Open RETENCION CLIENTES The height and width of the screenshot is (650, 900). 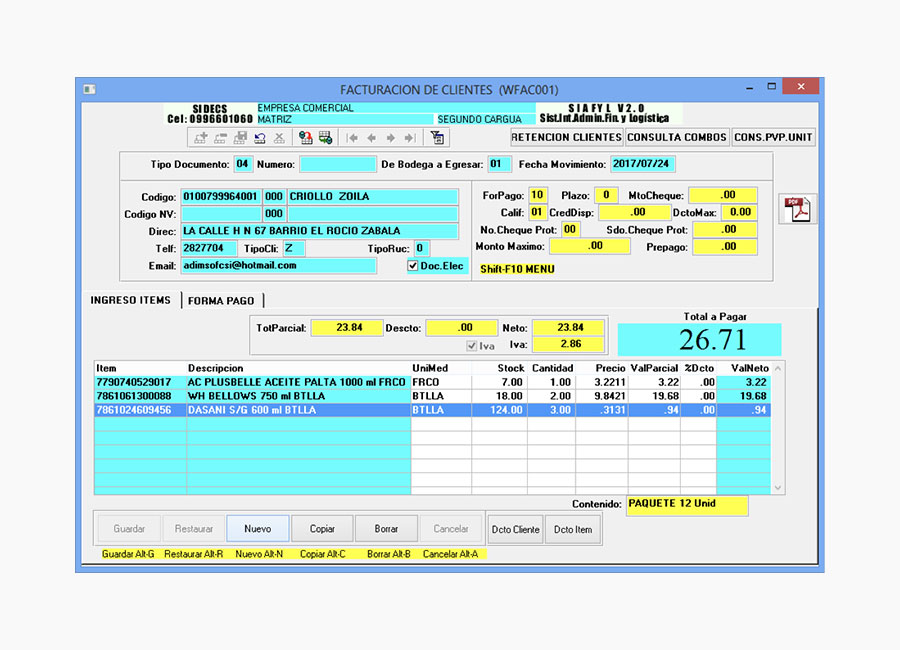pyautogui.click(x=566, y=137)
